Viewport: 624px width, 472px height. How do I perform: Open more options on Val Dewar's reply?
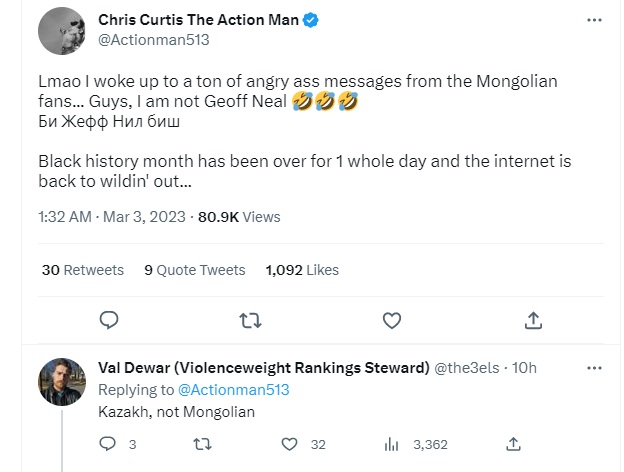pyautogui.click(x=595, y=366)
